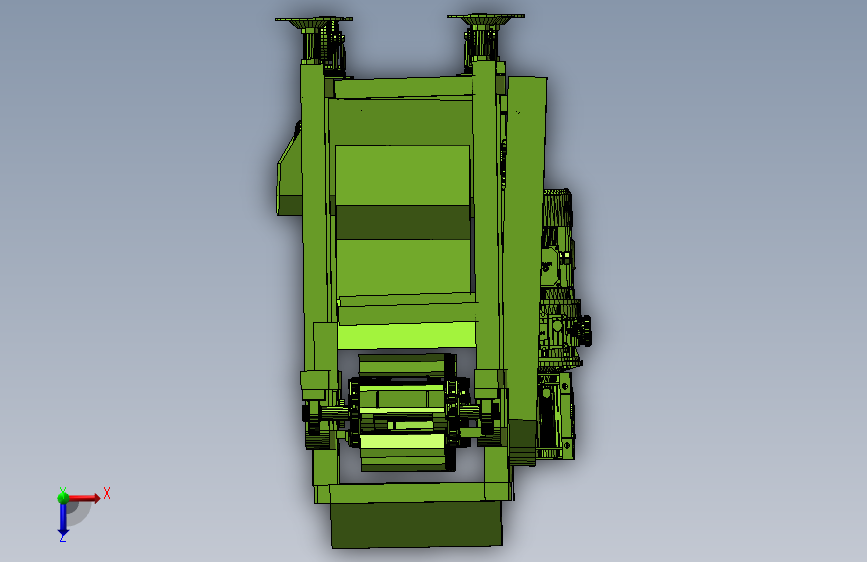Image resolution: width=867 pixels, height=562 pixels.
Task: Click the red "X" label of the triad
Action: click(107, 493)
